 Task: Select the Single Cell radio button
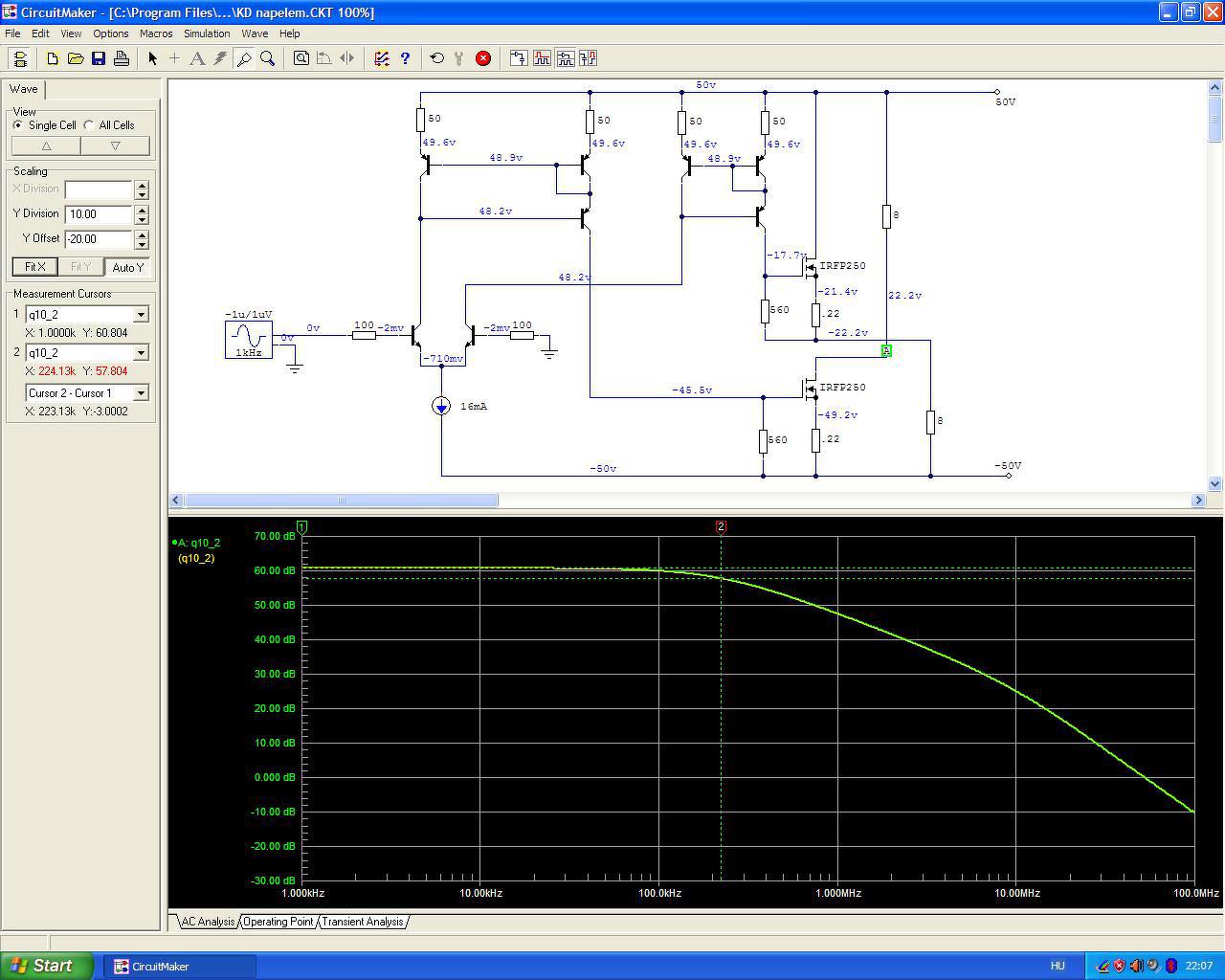coord(18,125)
